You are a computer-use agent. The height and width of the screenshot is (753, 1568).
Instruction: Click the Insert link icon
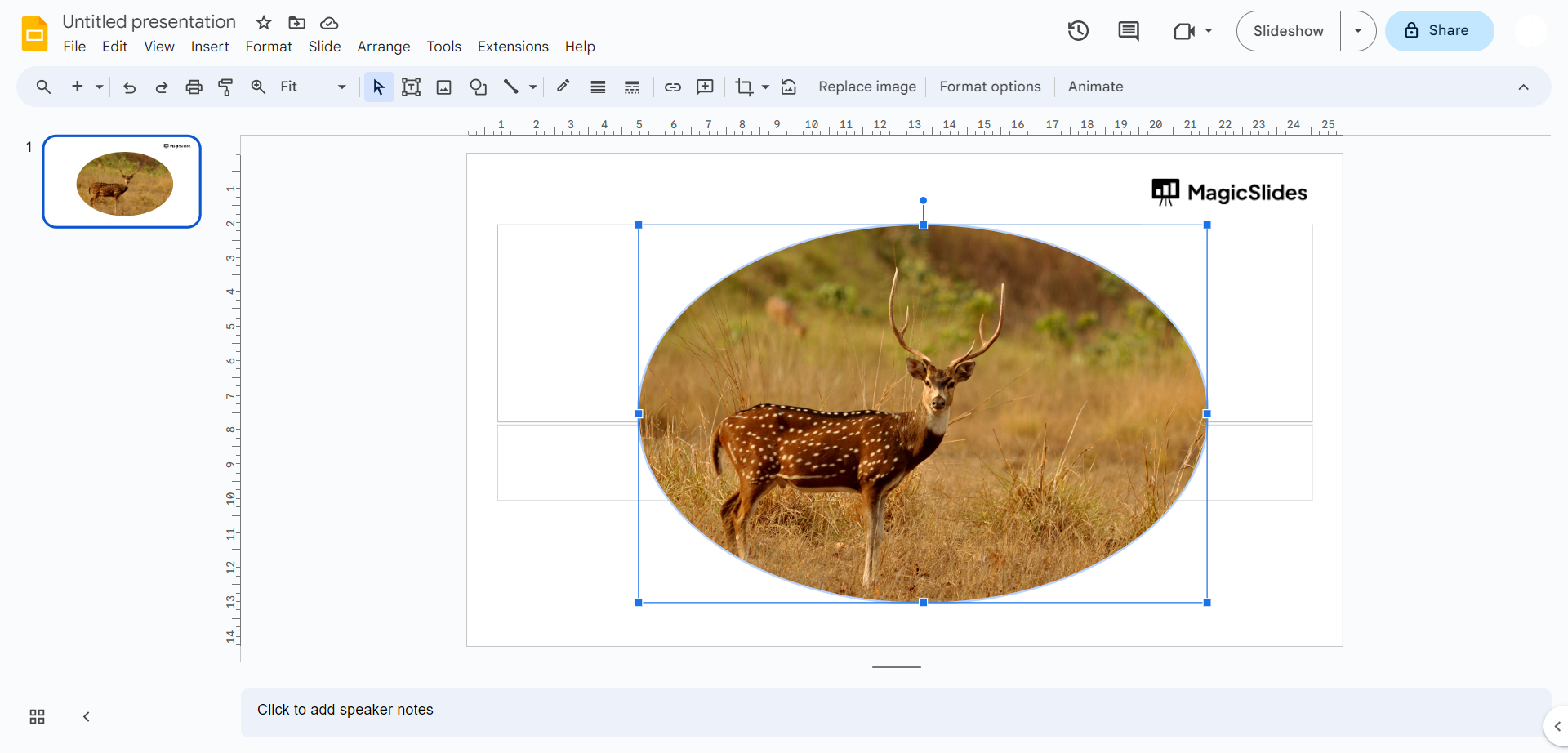click(672, 87)
